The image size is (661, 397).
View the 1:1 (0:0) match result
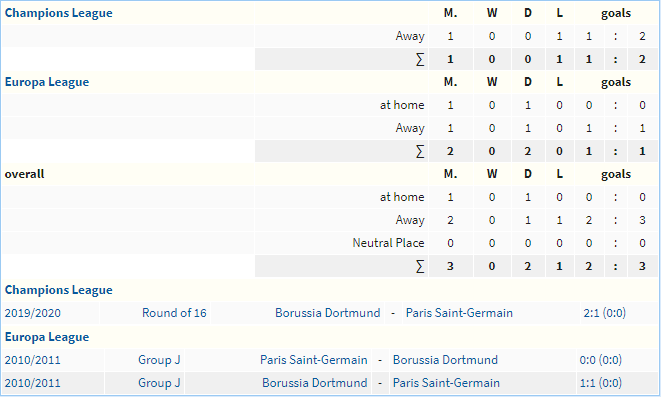[x=601, y=383]
